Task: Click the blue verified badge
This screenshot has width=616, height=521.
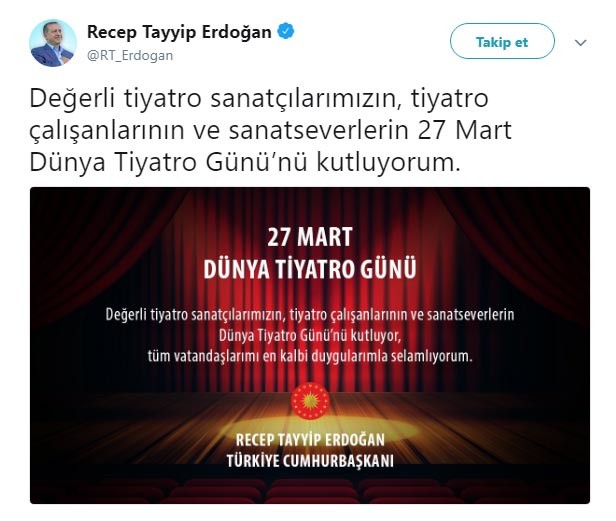Action: click(x=286, y=31)
